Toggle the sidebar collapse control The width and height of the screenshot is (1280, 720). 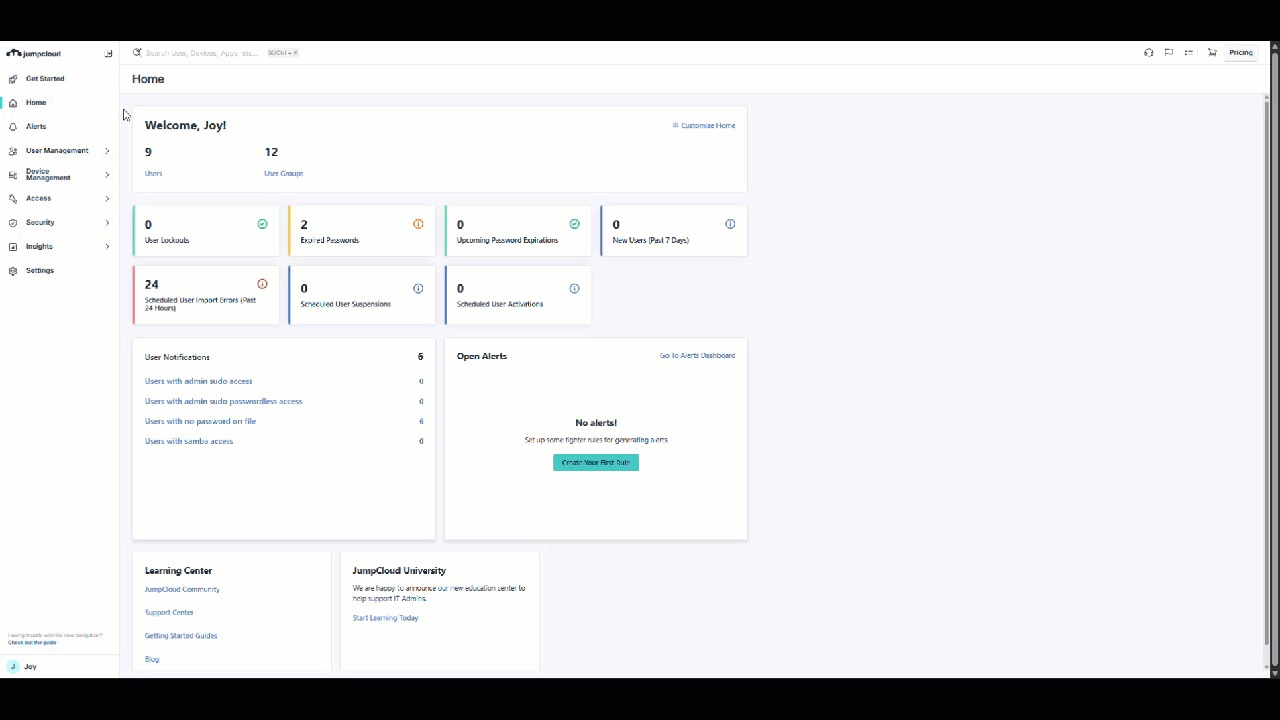tap(108, 53)
